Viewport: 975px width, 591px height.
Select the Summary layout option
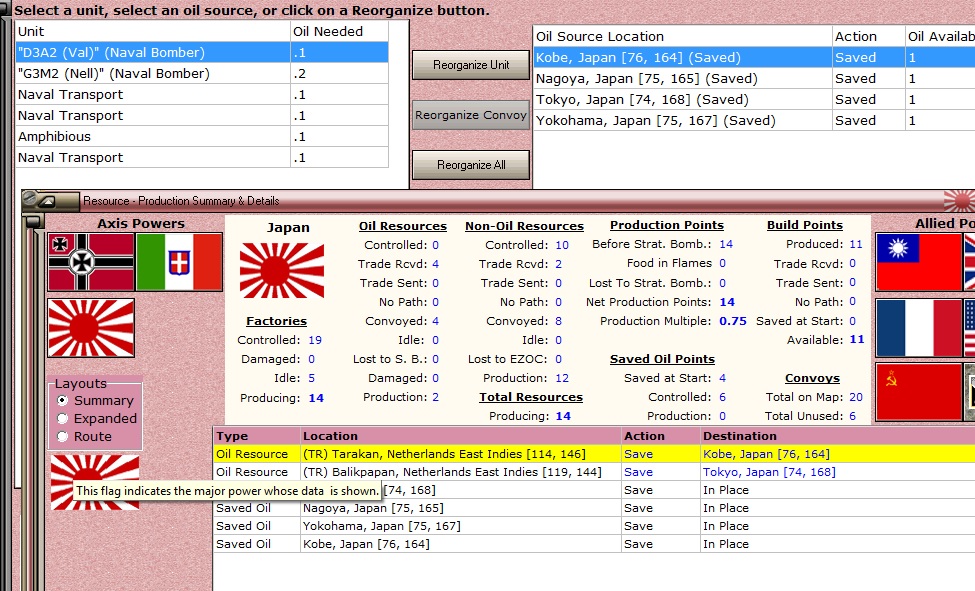pos(95,401)
